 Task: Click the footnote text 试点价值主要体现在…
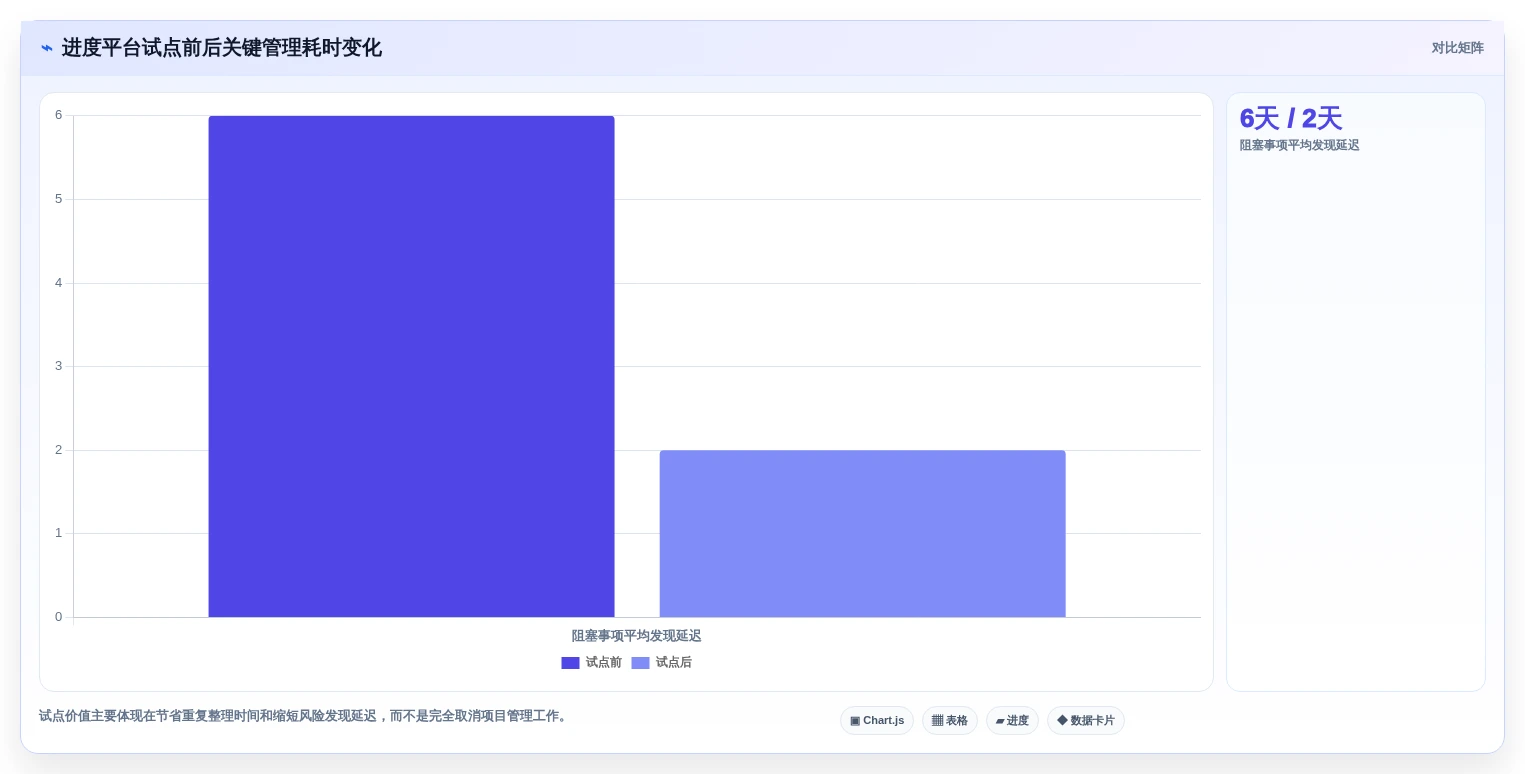coord(305,716)
